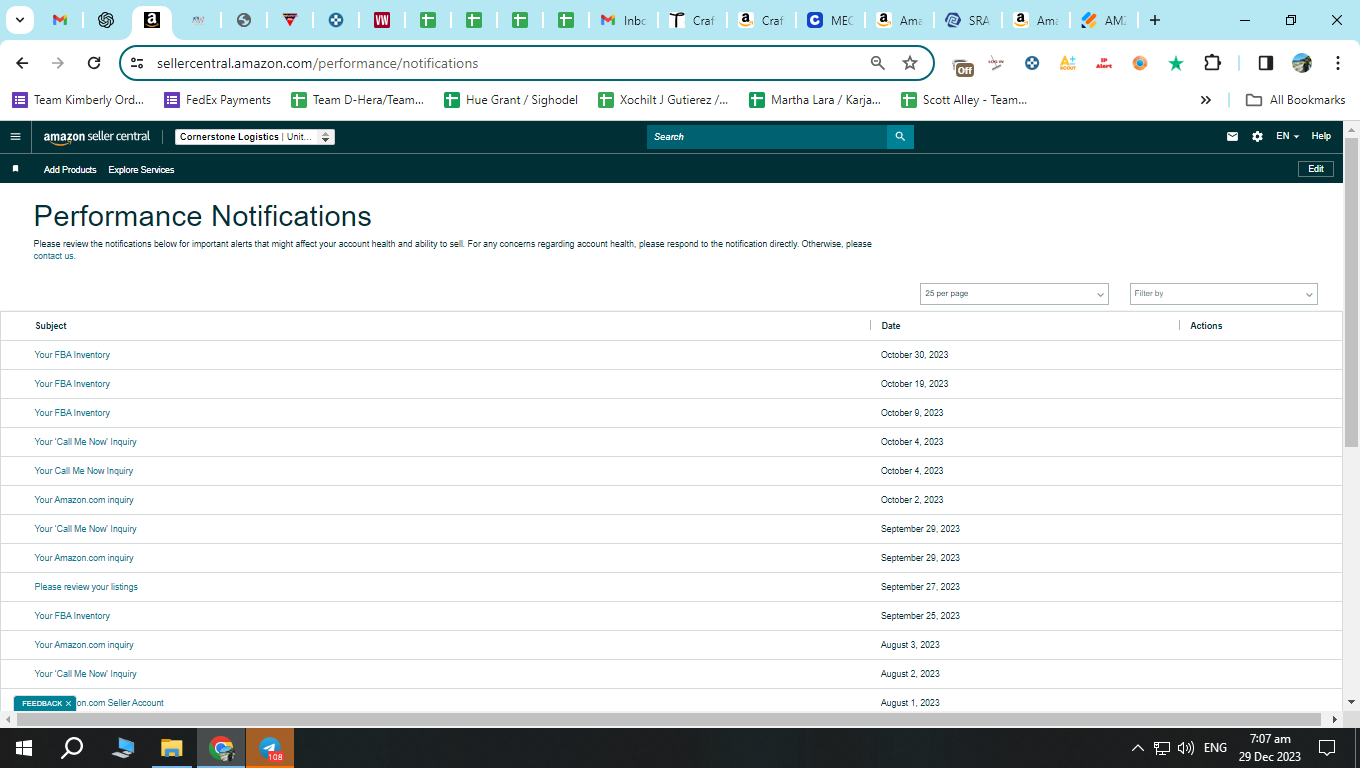Click the teal search magnifier button

coord(900,137)
